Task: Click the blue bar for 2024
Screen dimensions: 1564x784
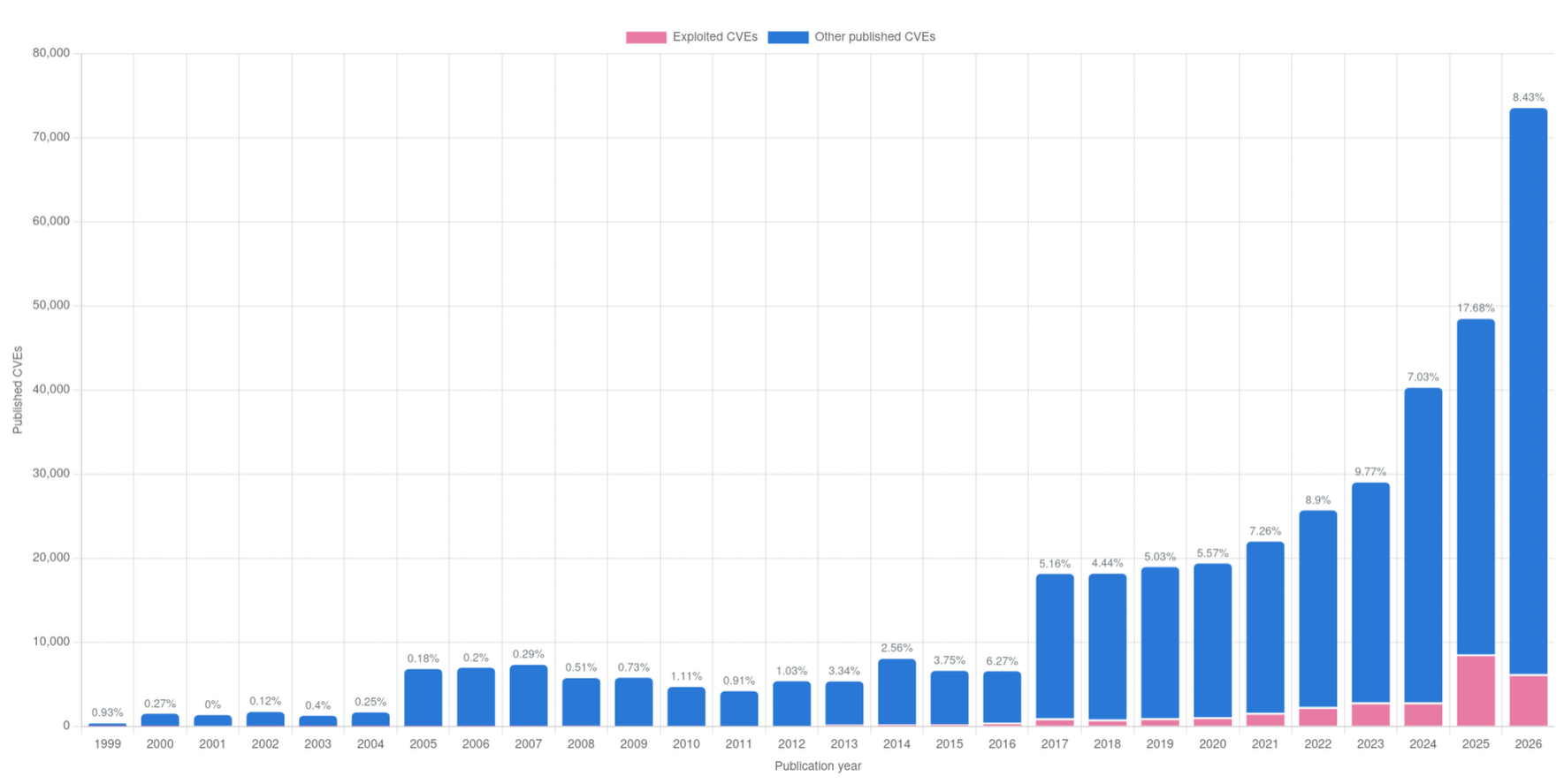Action: (1423, 545)
